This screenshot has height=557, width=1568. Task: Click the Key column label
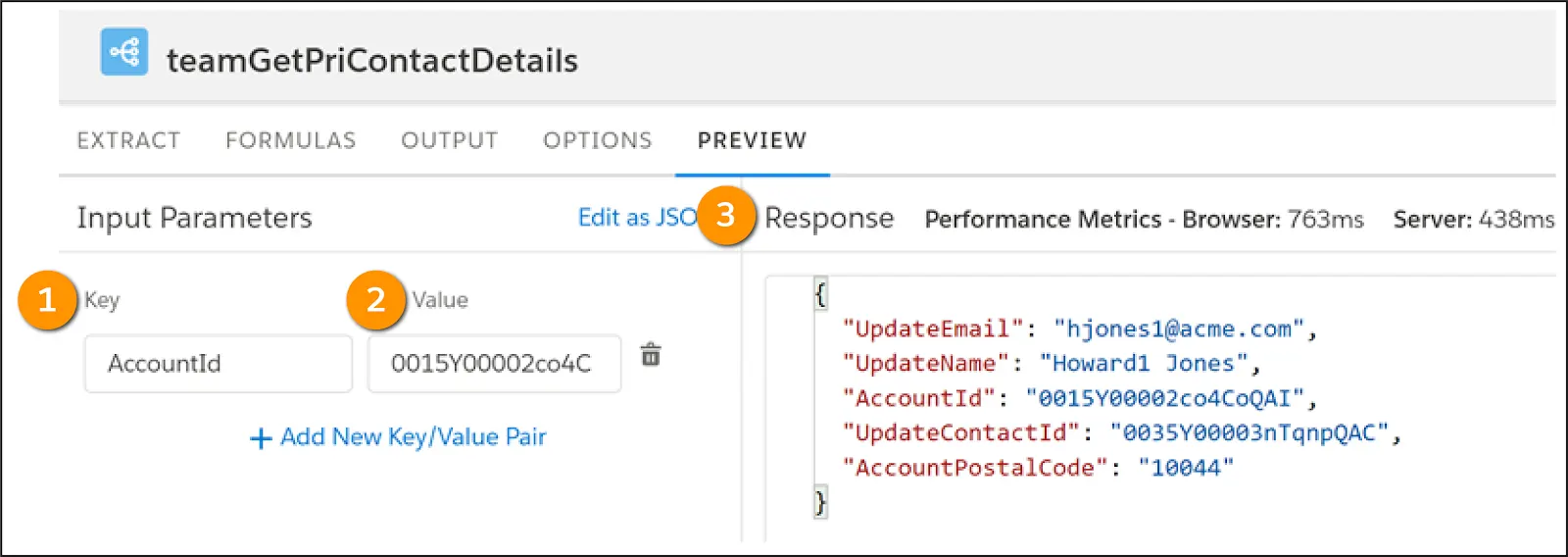(102, 300)
